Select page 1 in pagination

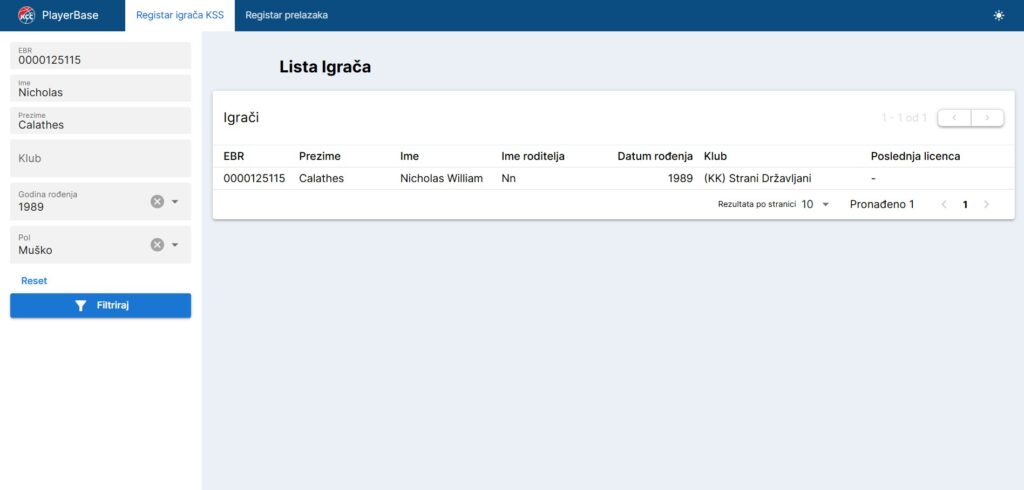pyautogui.click(x=965, y=204)
